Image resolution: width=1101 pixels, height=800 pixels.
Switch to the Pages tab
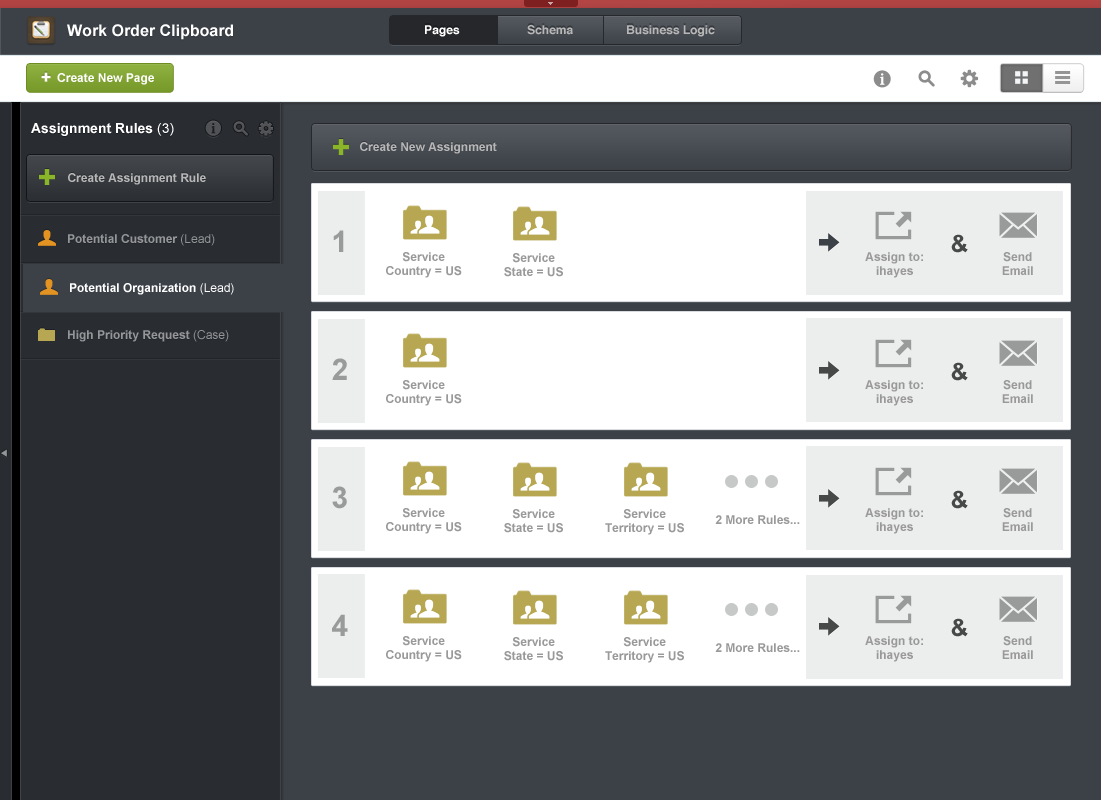coord(443,30)
